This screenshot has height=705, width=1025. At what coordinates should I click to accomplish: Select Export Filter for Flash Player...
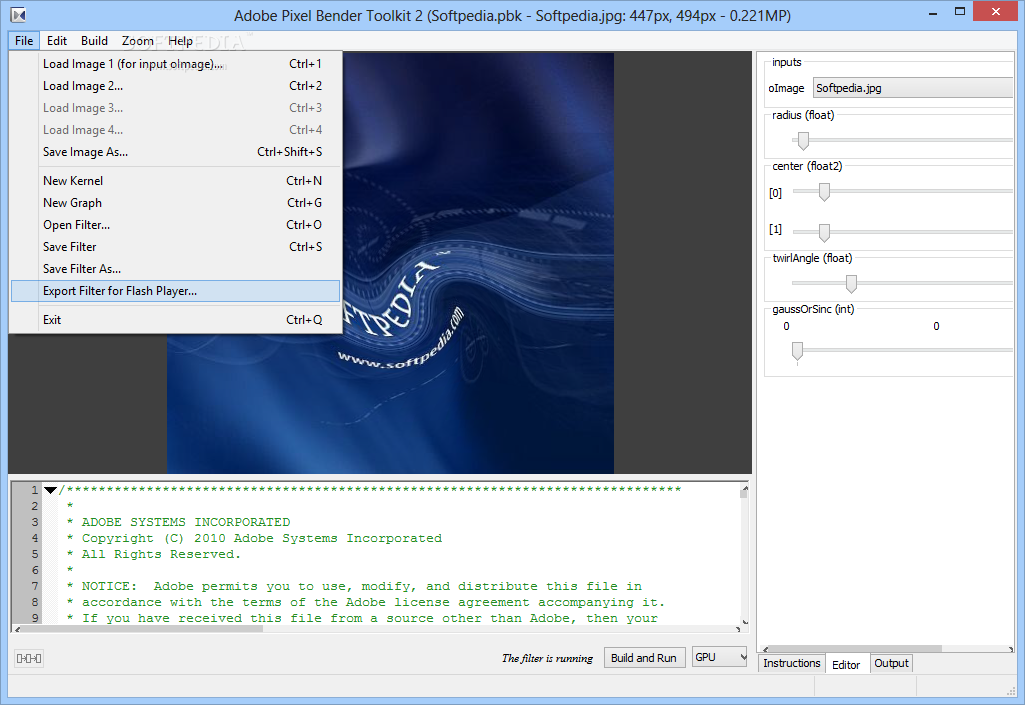pyautogui.click(x=175, y=291)
